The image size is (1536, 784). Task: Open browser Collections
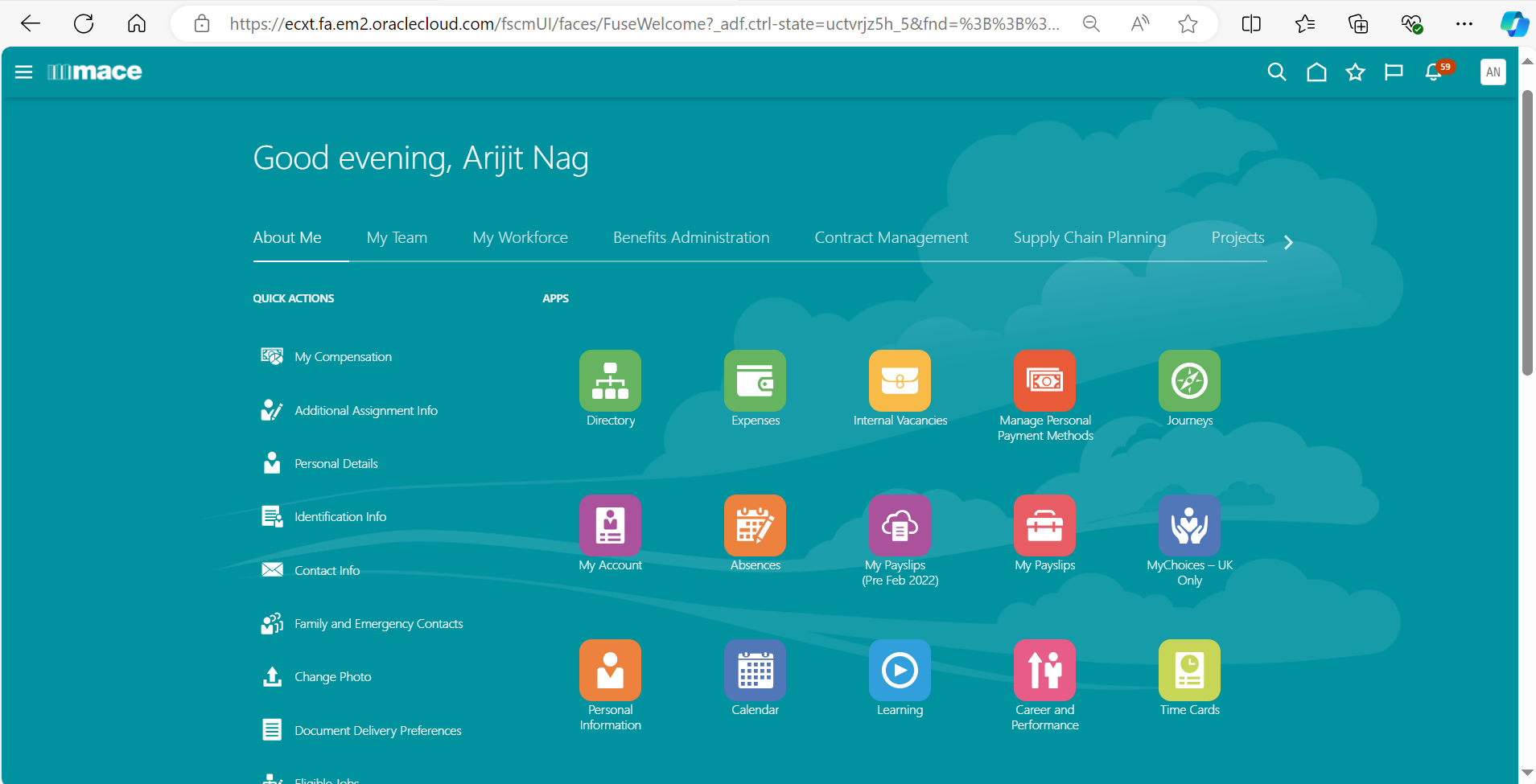[1358, 24]
